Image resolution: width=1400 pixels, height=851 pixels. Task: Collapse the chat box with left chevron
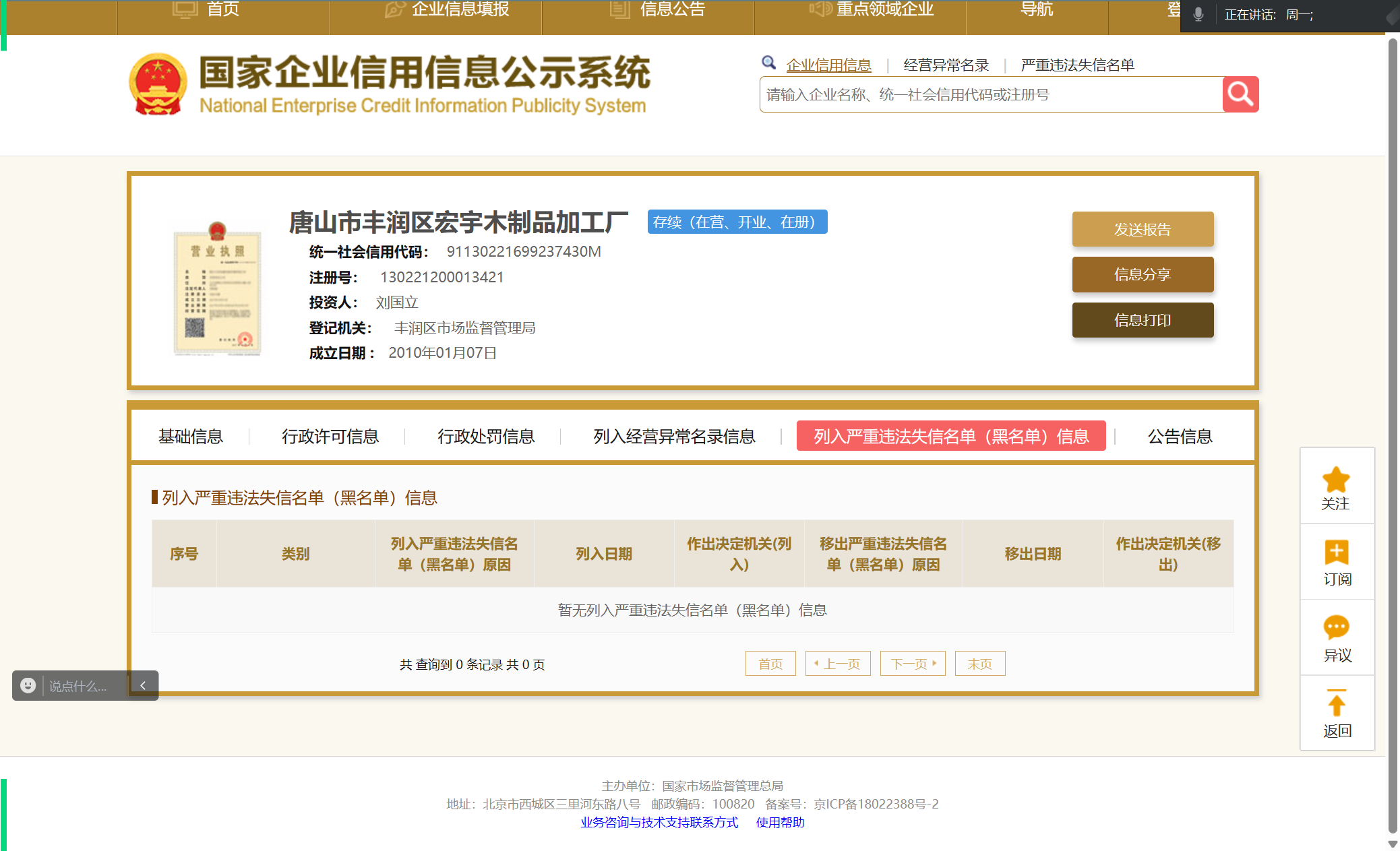coord(143,685)
